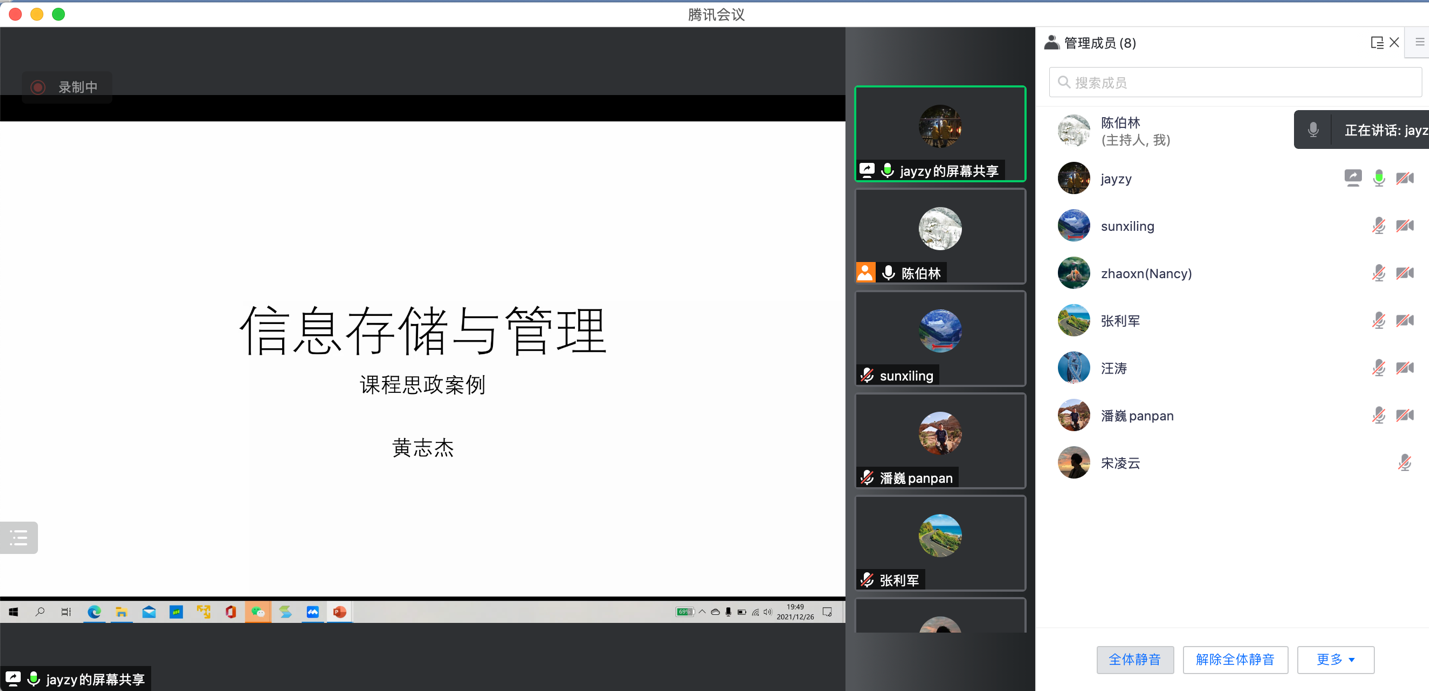Toggle 宋凌云's muted microphone
Image resolution: width=1429 pixels, height=691 pixels.
pyautogui.click(x=1404, y=463)
